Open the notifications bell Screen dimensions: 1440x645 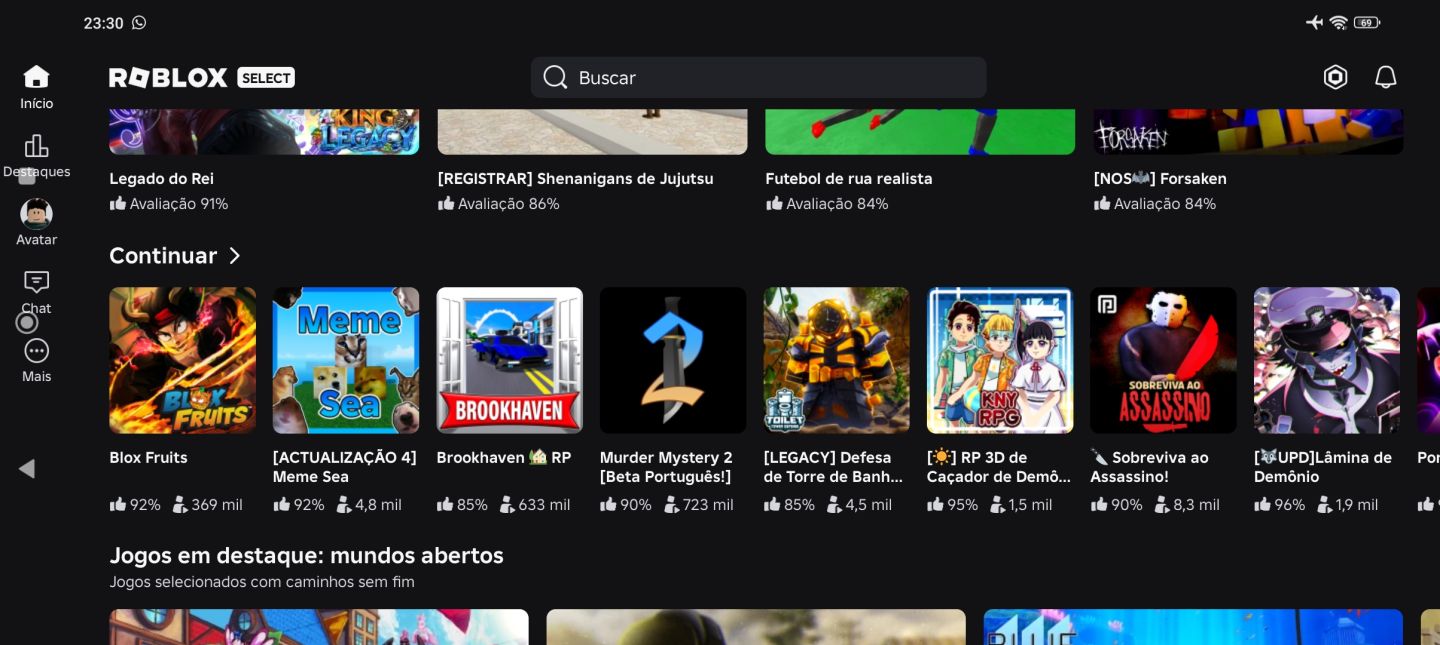click(1385, 77)
